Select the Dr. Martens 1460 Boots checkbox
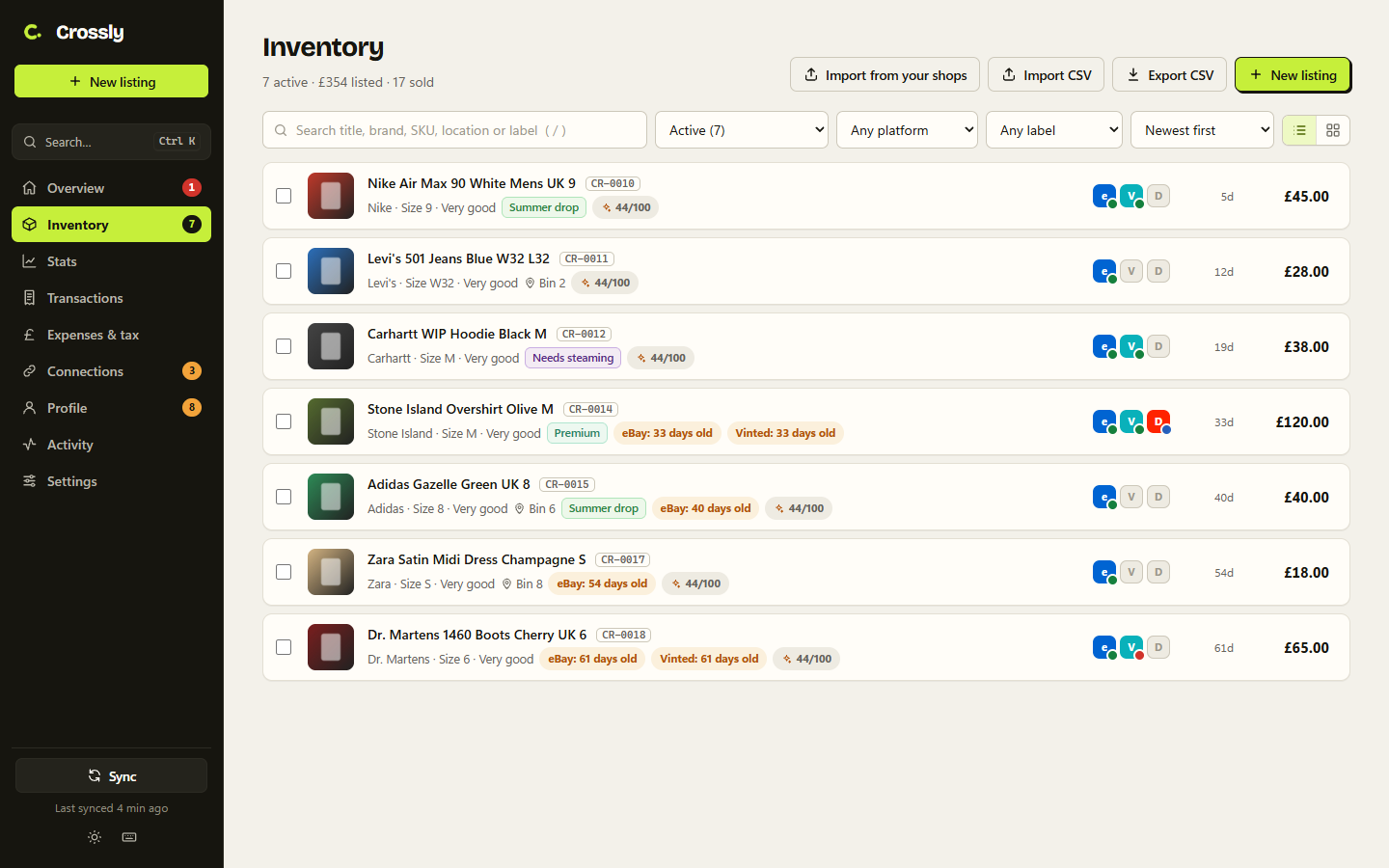This screenshot has height=868, width=1389. pos(284,647)
